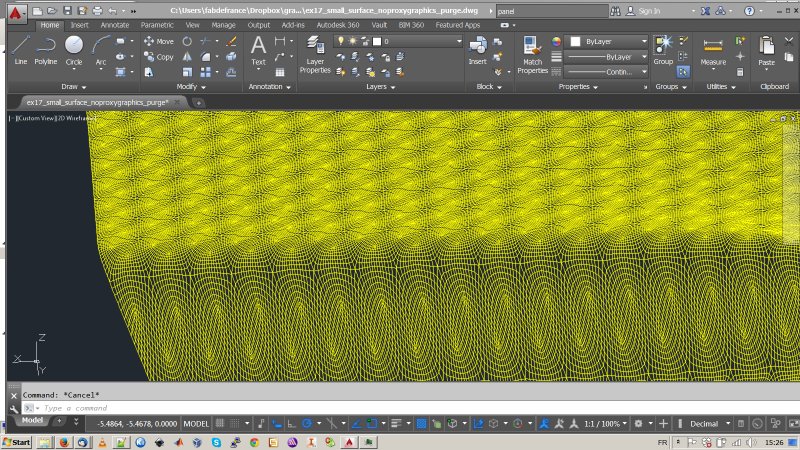Screen dimensions: 800x450
Task: Toggle MODEL space in status bar
Action: pos(198,424)
